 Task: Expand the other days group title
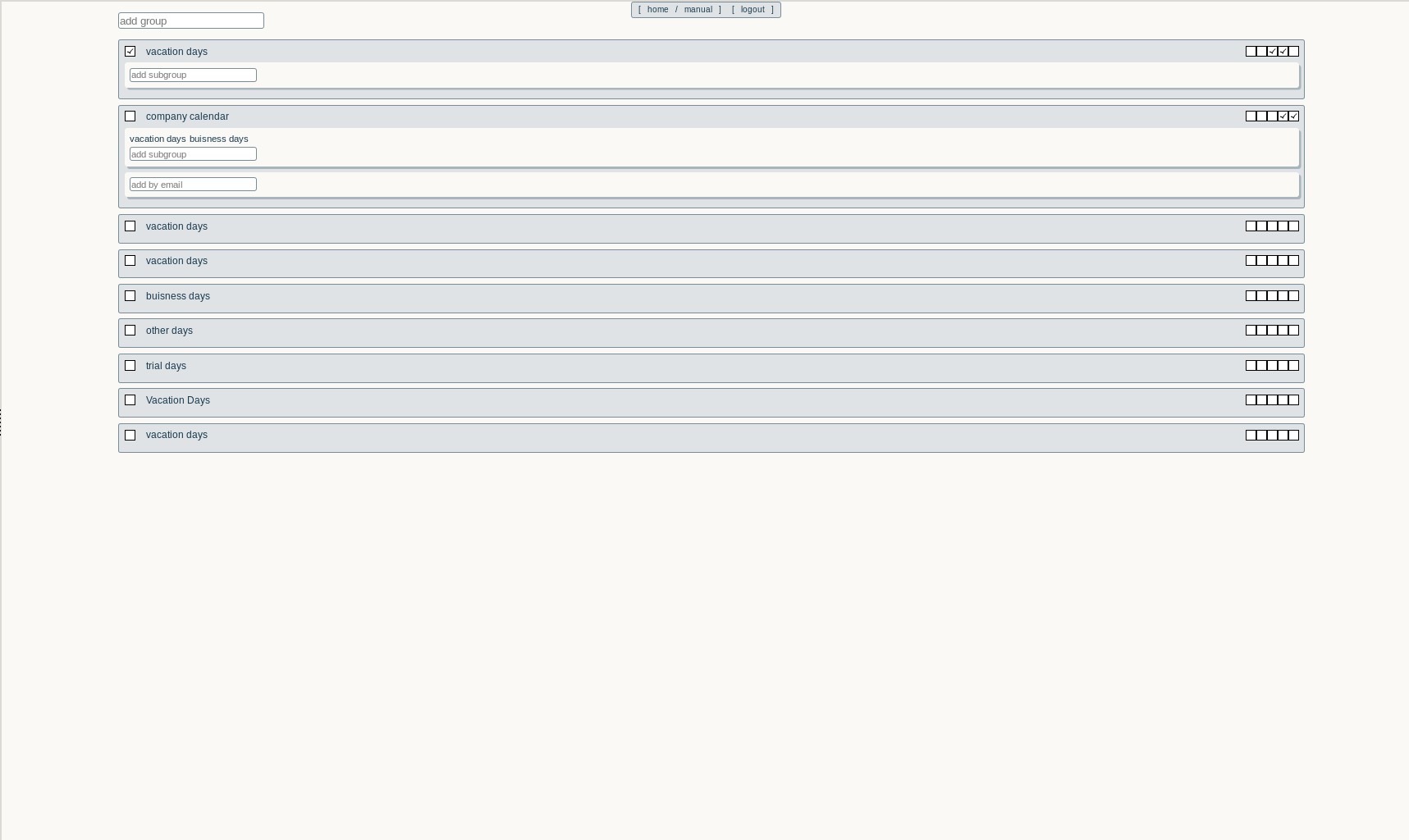coord(169,331)
